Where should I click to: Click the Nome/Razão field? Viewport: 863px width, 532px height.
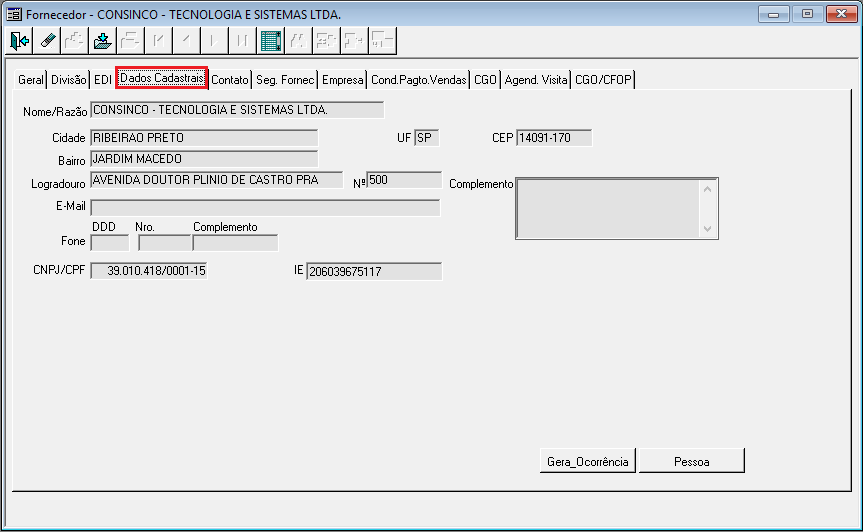coord(237,110)
